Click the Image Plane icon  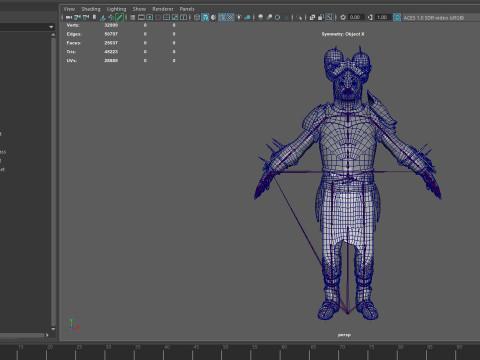click(x=103, y=17)
